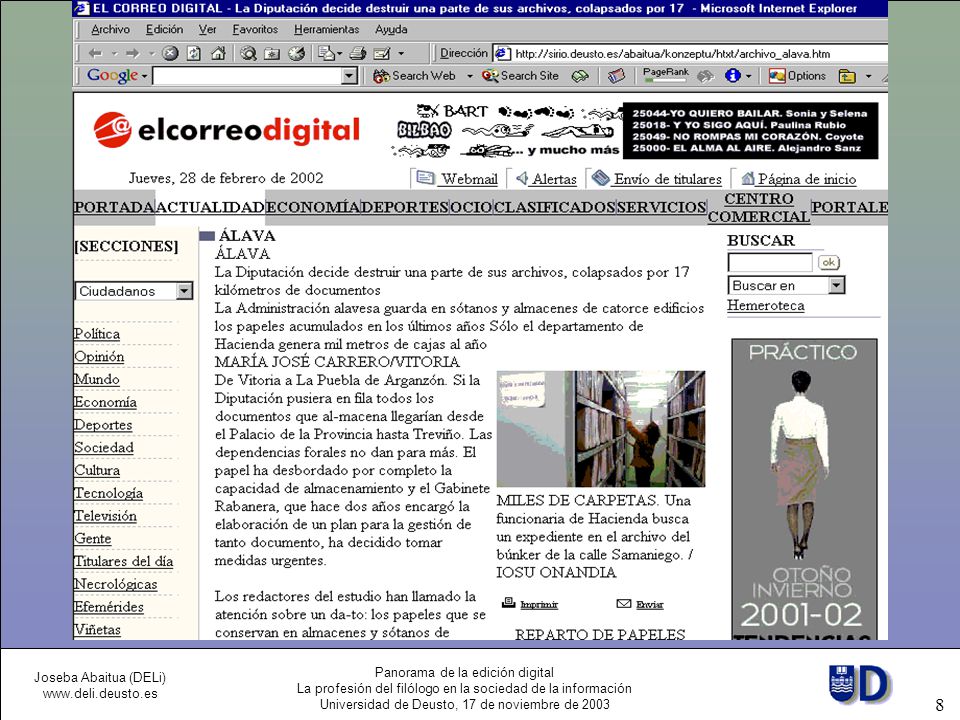Go to the CENTRO COMERCIAL section tab

[x=759, y=208]
